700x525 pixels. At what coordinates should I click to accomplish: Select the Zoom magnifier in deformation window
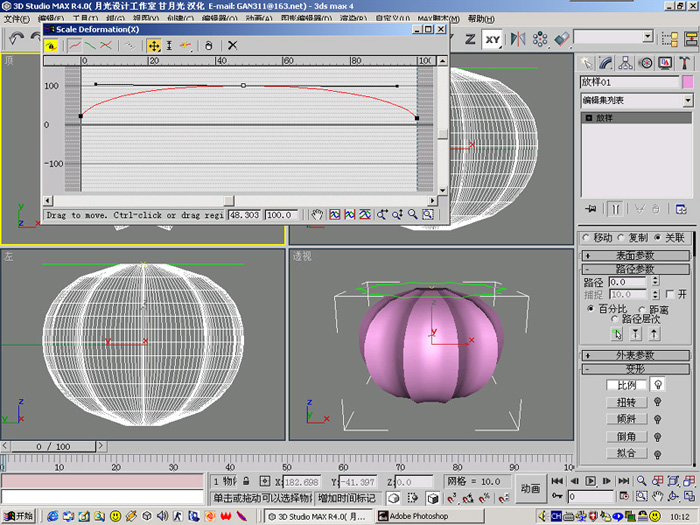pyautogui.click(x=412, y=215)
